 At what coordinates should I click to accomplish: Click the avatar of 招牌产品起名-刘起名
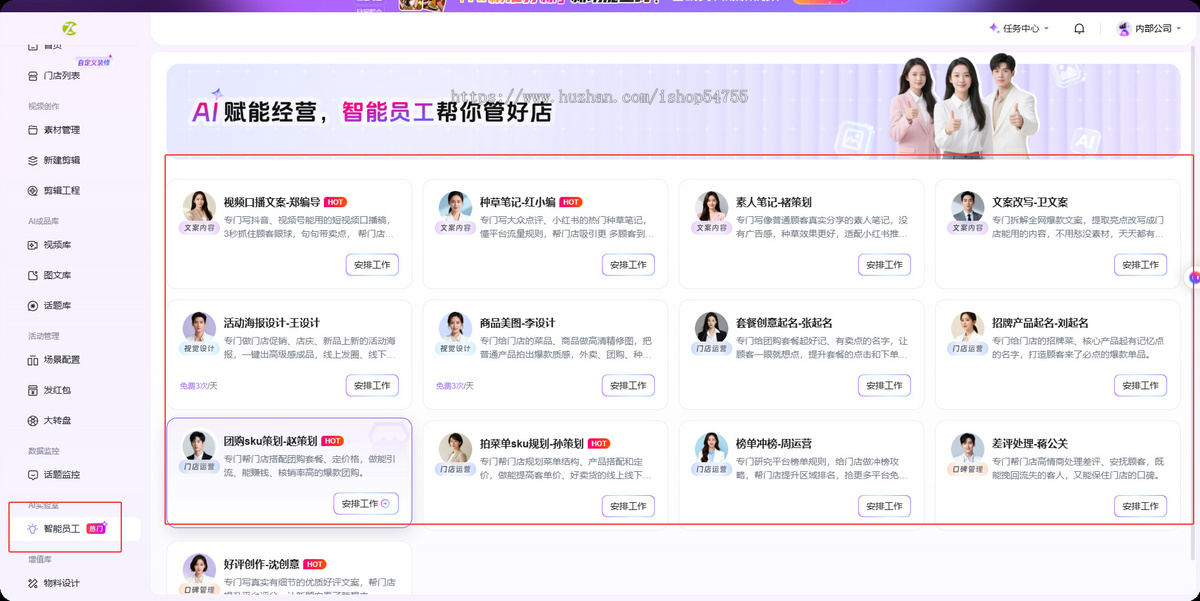pos(967,327)
